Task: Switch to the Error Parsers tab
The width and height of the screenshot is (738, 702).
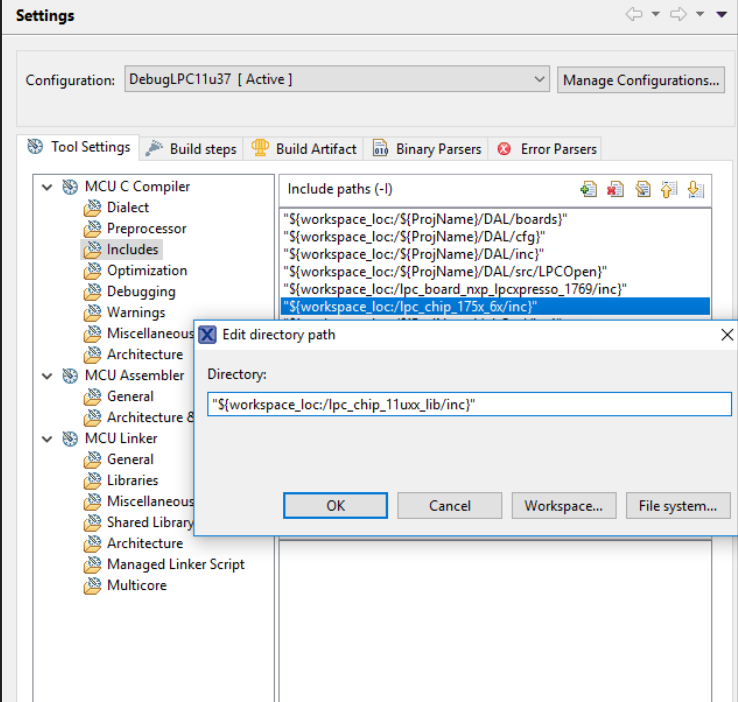Action: point(546,149)
